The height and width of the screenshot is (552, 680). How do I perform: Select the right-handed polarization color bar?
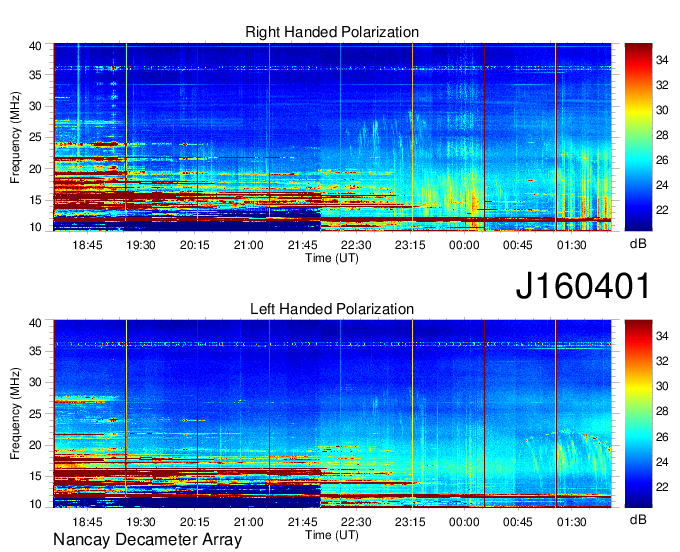click(x=638, y=137)
